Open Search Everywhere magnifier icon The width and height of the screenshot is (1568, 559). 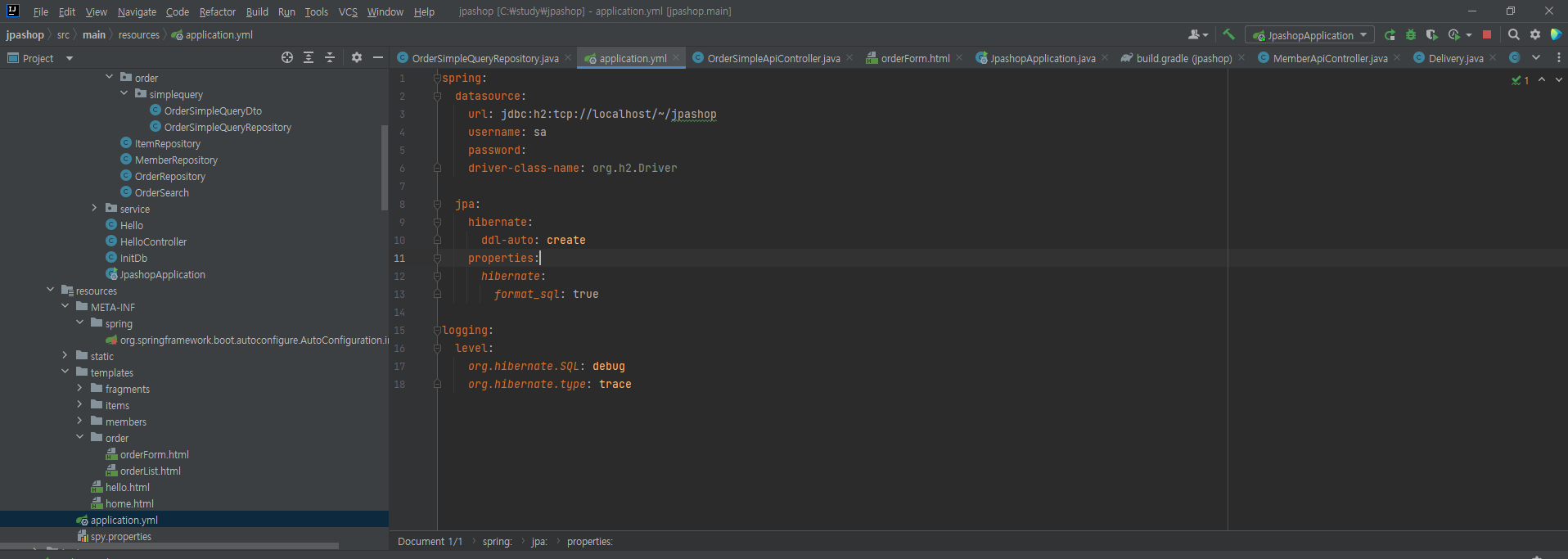[x=1514, y=35]
